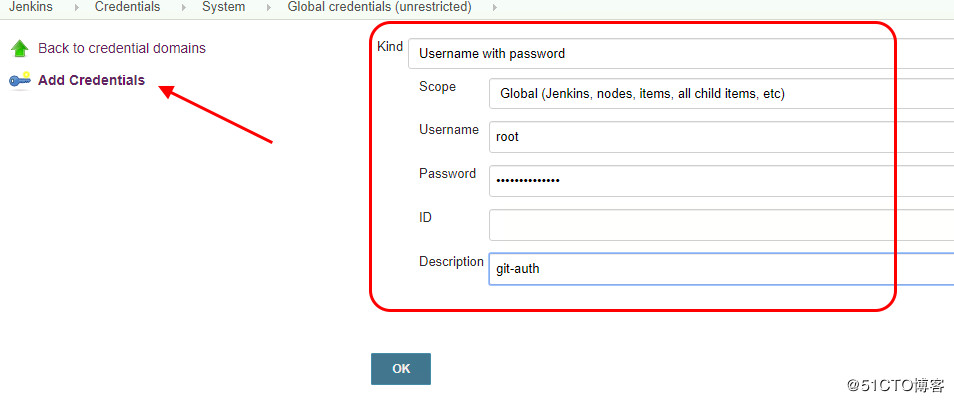This screenshot has height=402, width=954.
Task: Go to Jenkins breadcrumb home
Action: click(x=31, y=7)
